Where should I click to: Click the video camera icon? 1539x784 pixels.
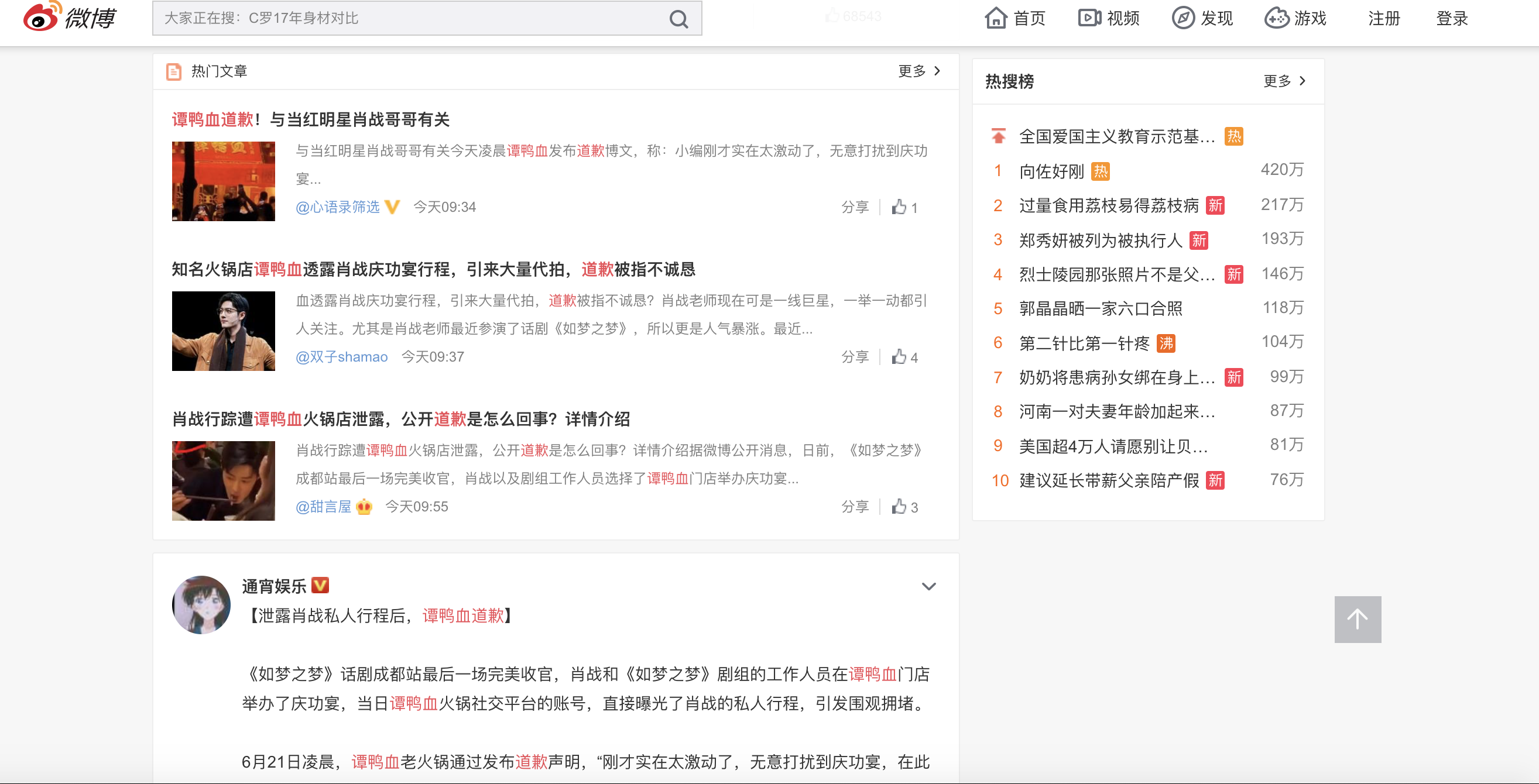pos(1090,18)
